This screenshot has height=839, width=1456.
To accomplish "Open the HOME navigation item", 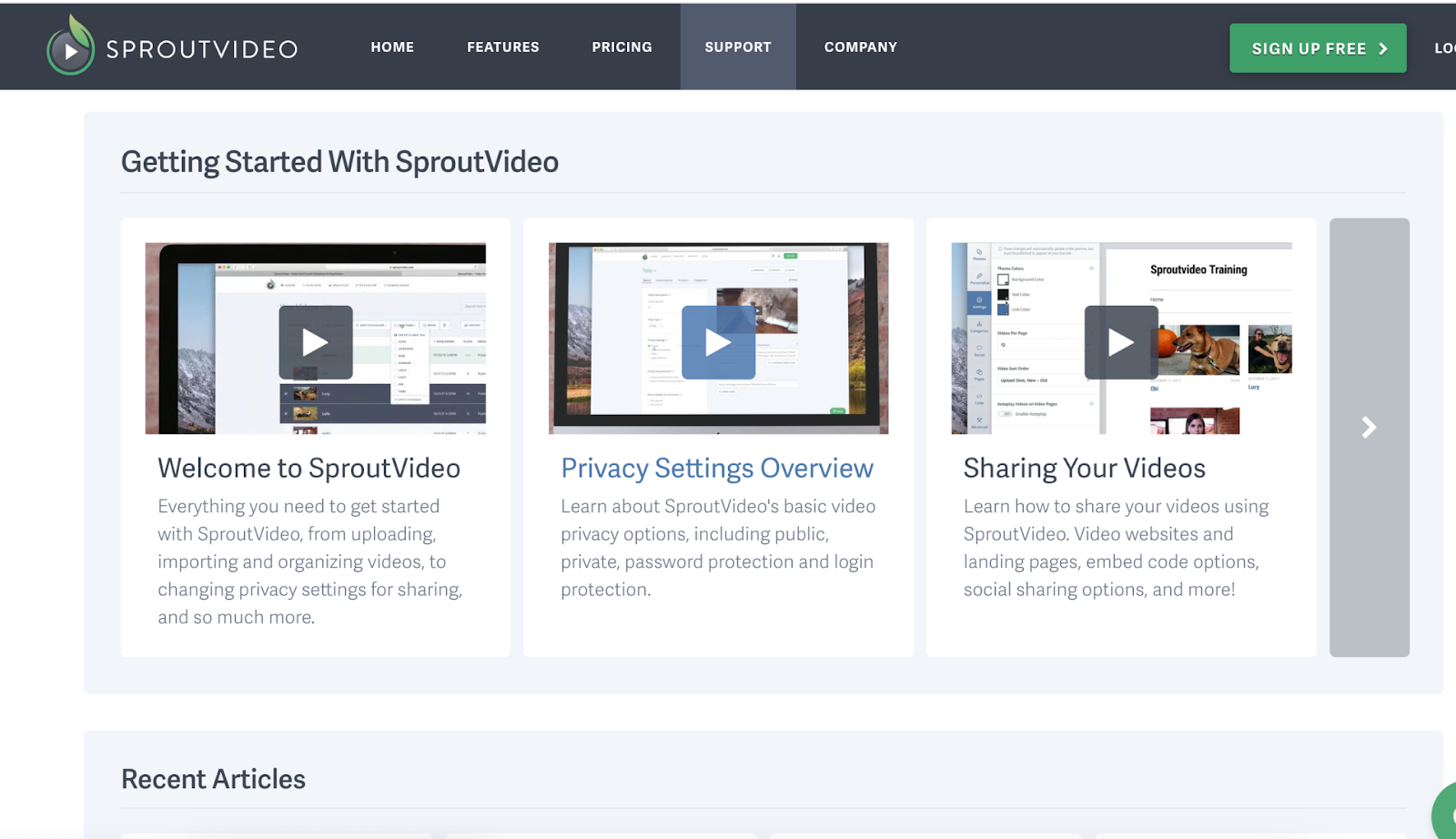I will (x=392, y=46).
